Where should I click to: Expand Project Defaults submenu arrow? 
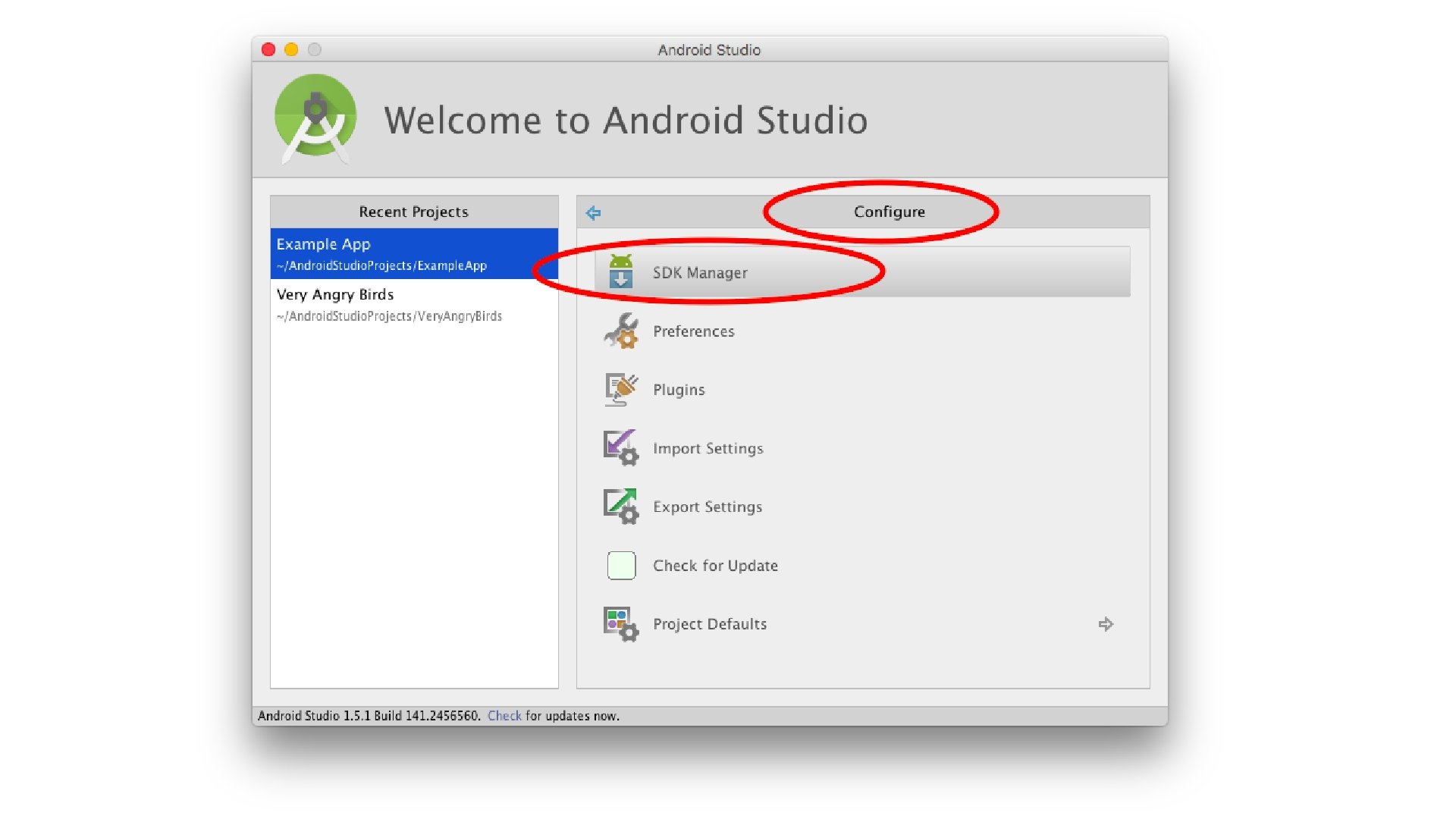point(1106,624)
